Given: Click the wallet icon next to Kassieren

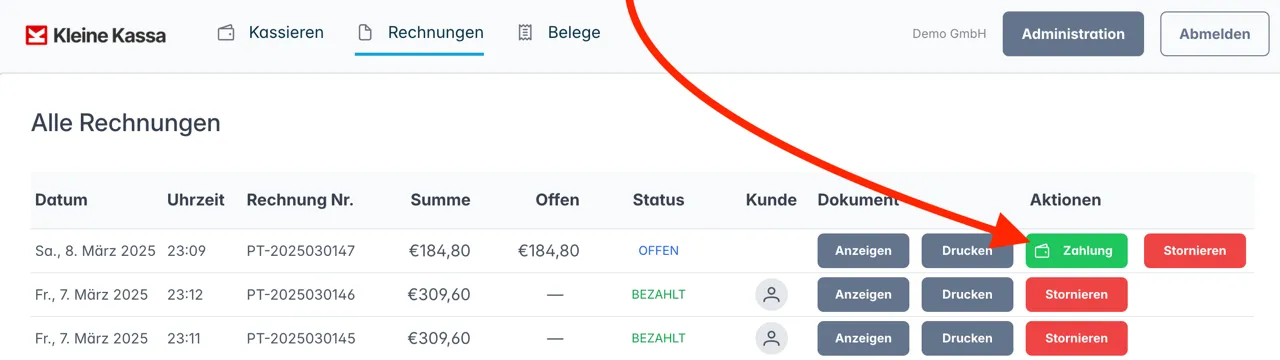Looking at the screenshot, I should pyautogui.click(x=226, y=32).
